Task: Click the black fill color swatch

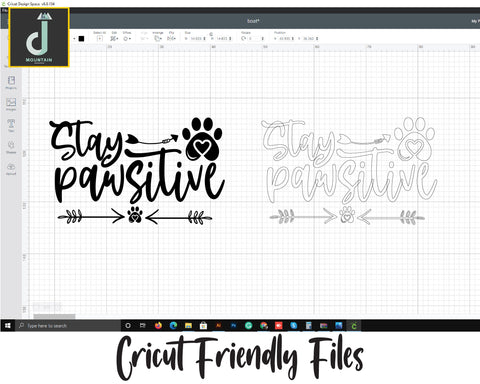Action: [x=81, y=39]
